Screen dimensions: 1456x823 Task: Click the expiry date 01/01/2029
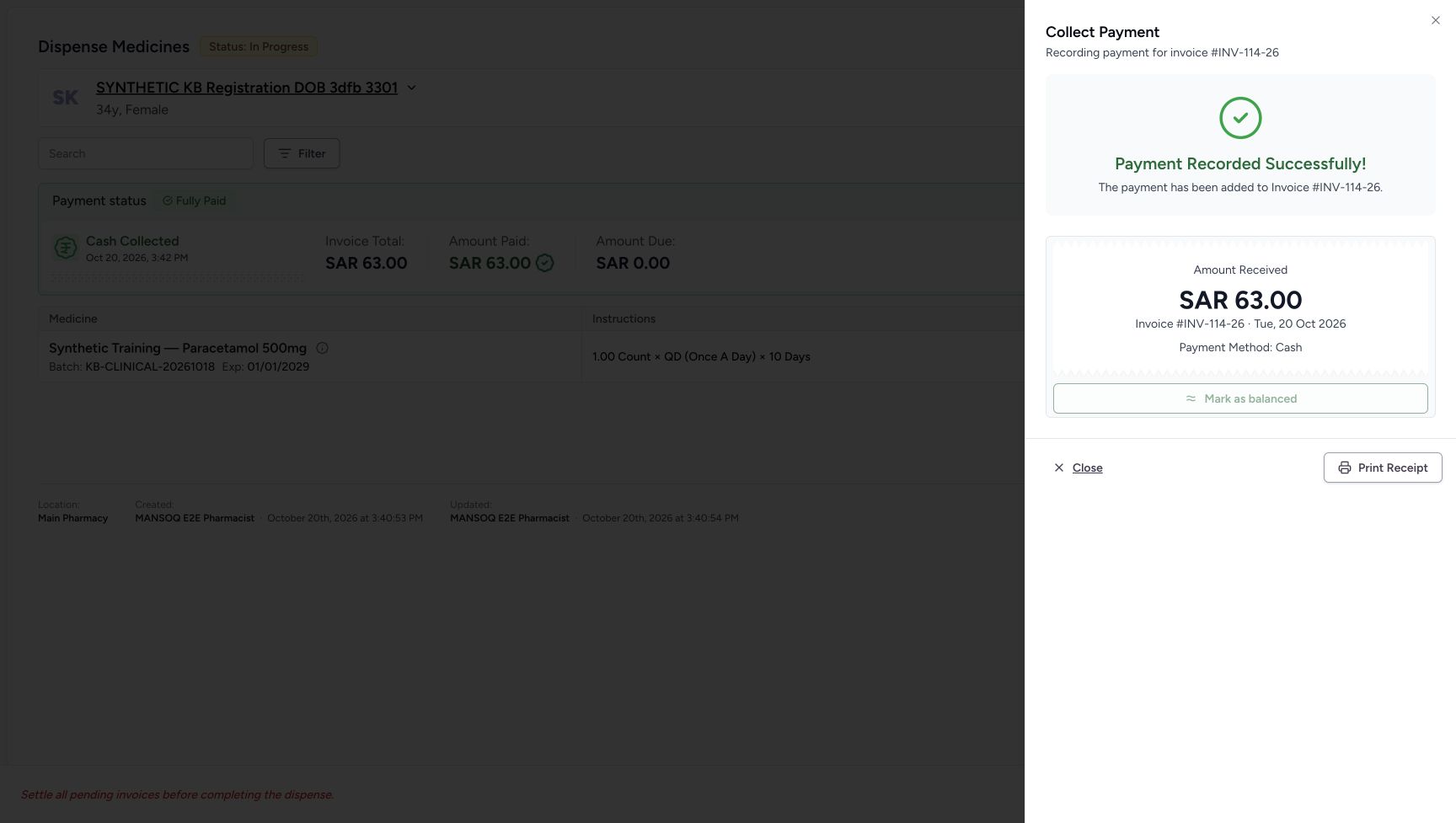[x=278, y=366]
